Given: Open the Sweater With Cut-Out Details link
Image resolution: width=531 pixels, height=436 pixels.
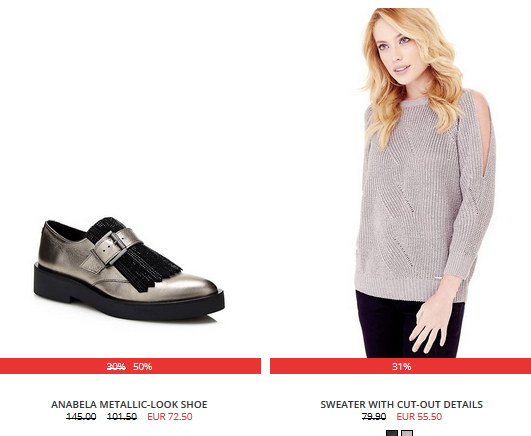Looking at the screenshot, I should pos(401,404).
